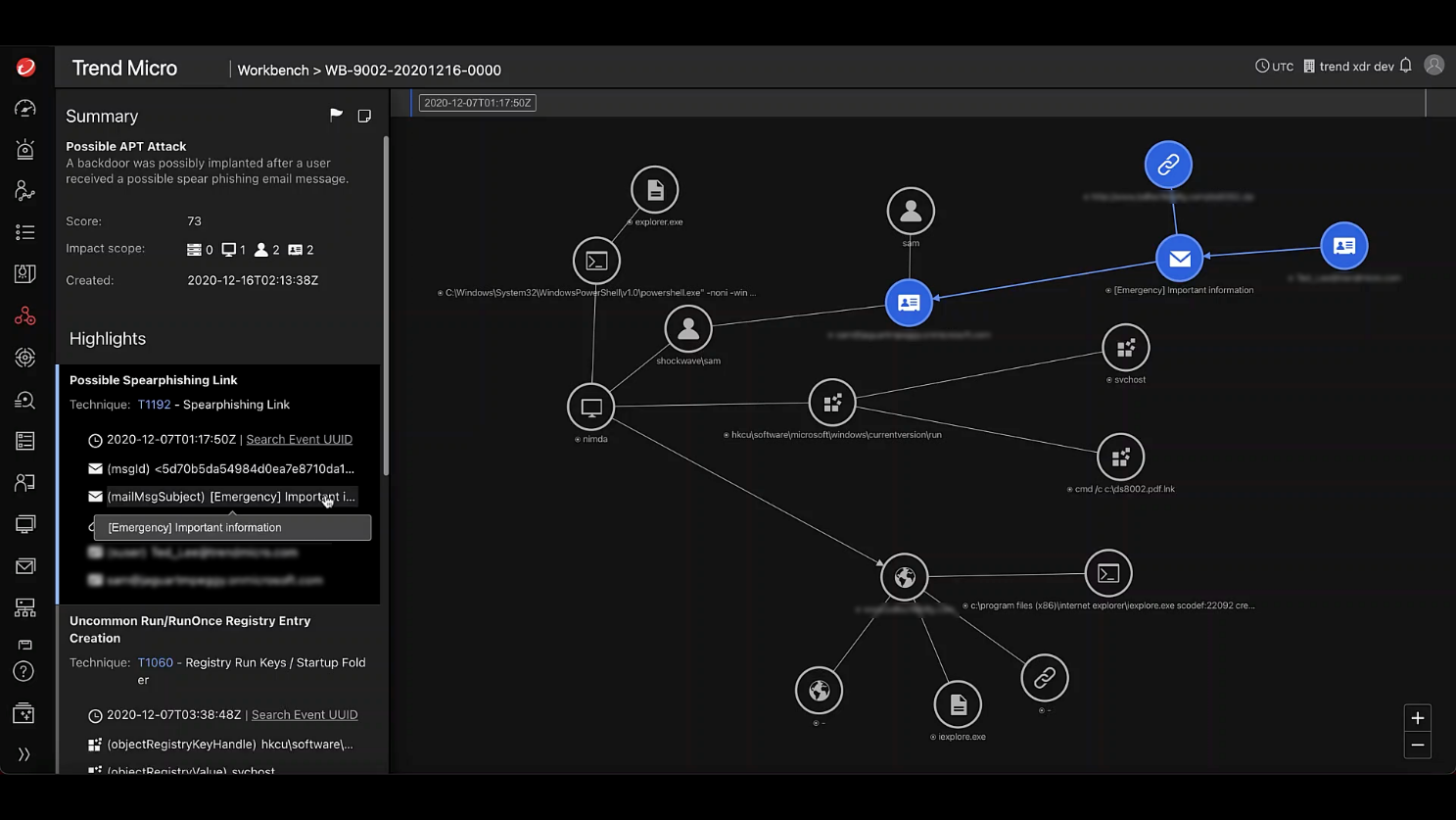Select the explorer.exe file node
This screenshot has height=820, width=1456.
(x=655, y=190)
